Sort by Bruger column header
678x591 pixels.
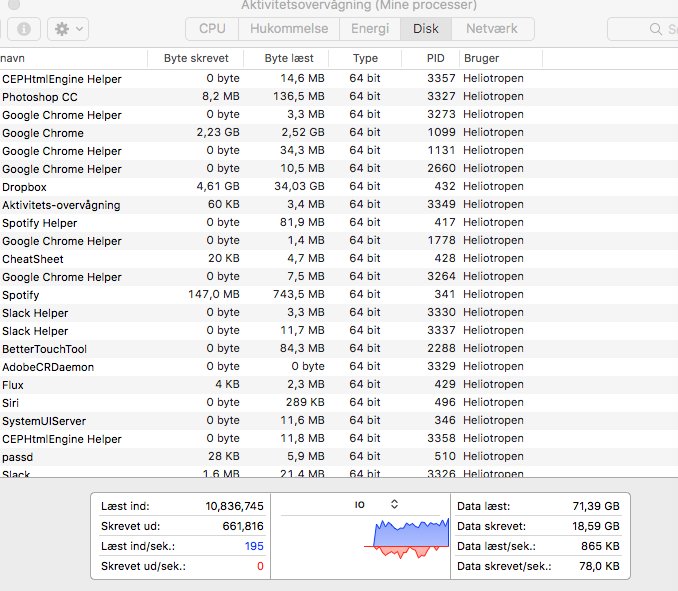coord(481,58)
